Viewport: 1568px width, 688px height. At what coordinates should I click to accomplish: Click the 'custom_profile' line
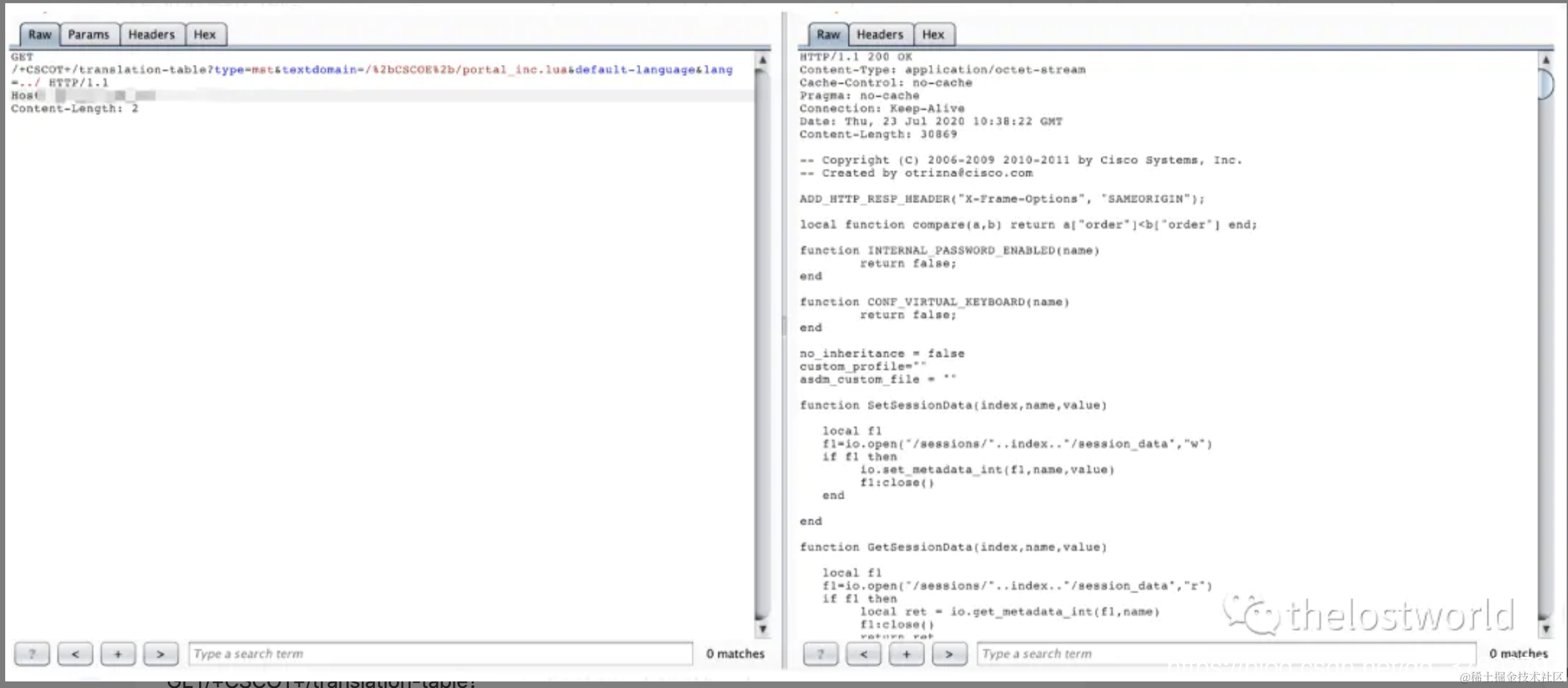(863, 367)
